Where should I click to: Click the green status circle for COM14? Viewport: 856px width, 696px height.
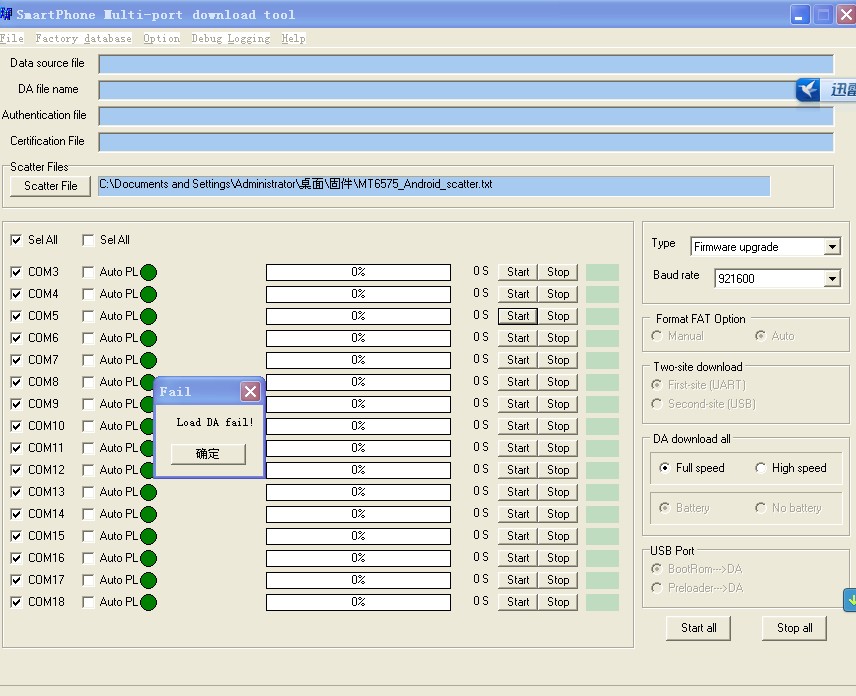[148, 514]
